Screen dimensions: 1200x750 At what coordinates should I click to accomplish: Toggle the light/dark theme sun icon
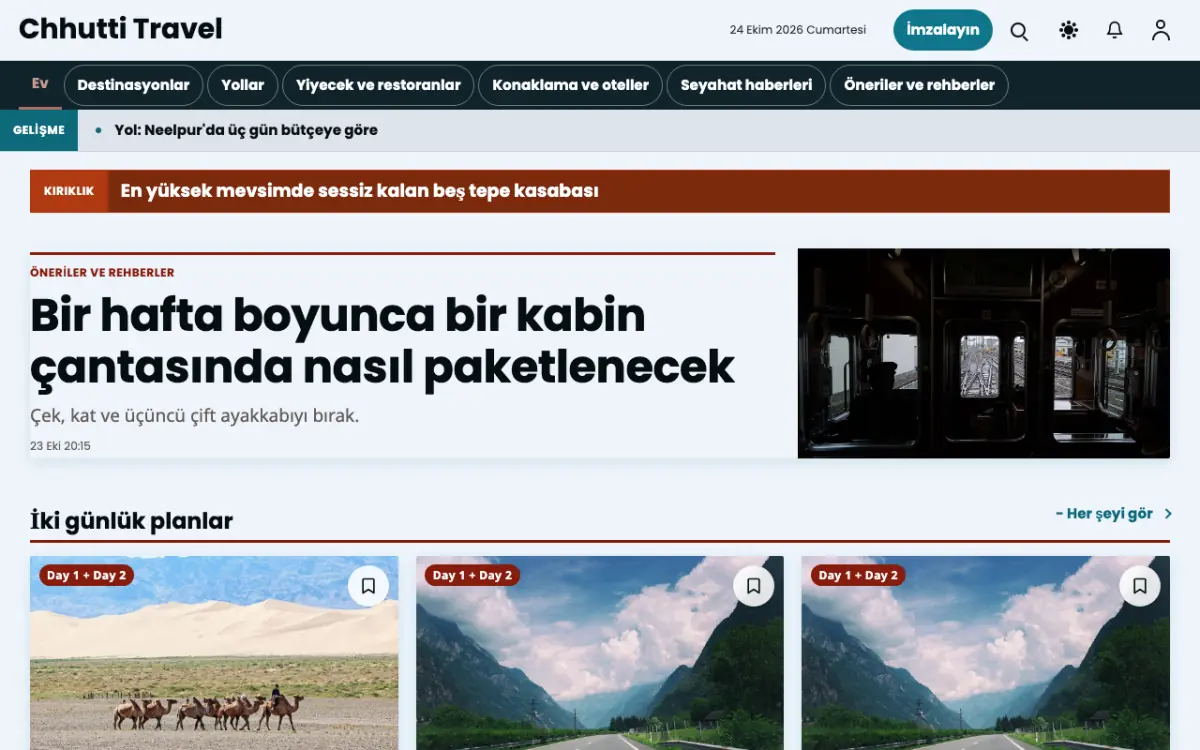[x=1068, y=31]
